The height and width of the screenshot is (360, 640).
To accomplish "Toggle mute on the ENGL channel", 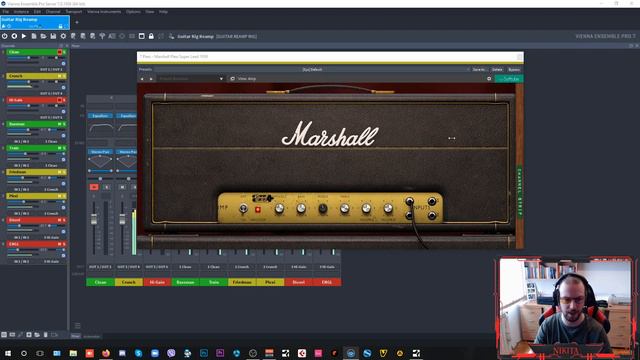I will [60, 244].
